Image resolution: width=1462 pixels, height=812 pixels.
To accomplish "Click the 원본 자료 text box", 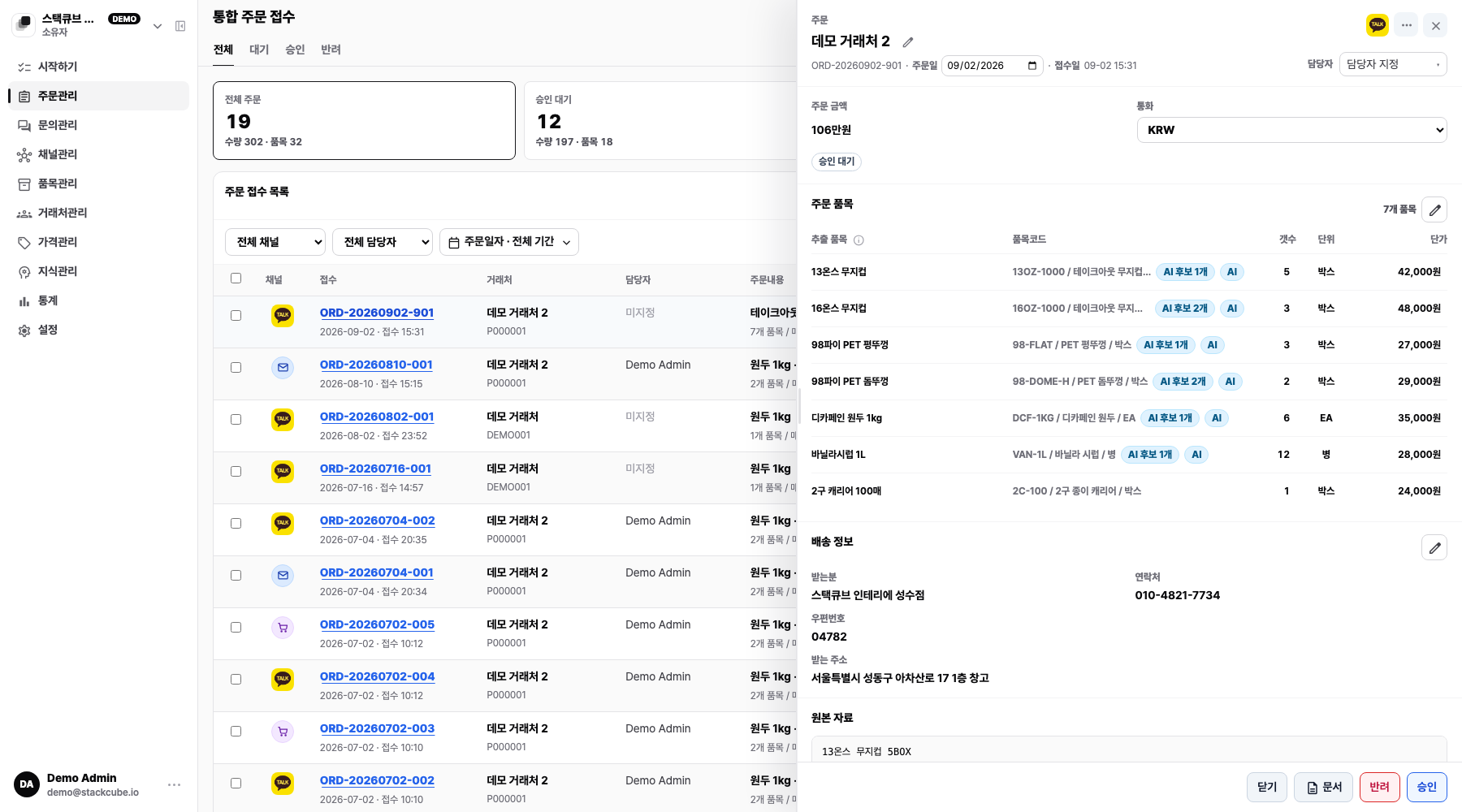I will click(x=1129, y=749).
